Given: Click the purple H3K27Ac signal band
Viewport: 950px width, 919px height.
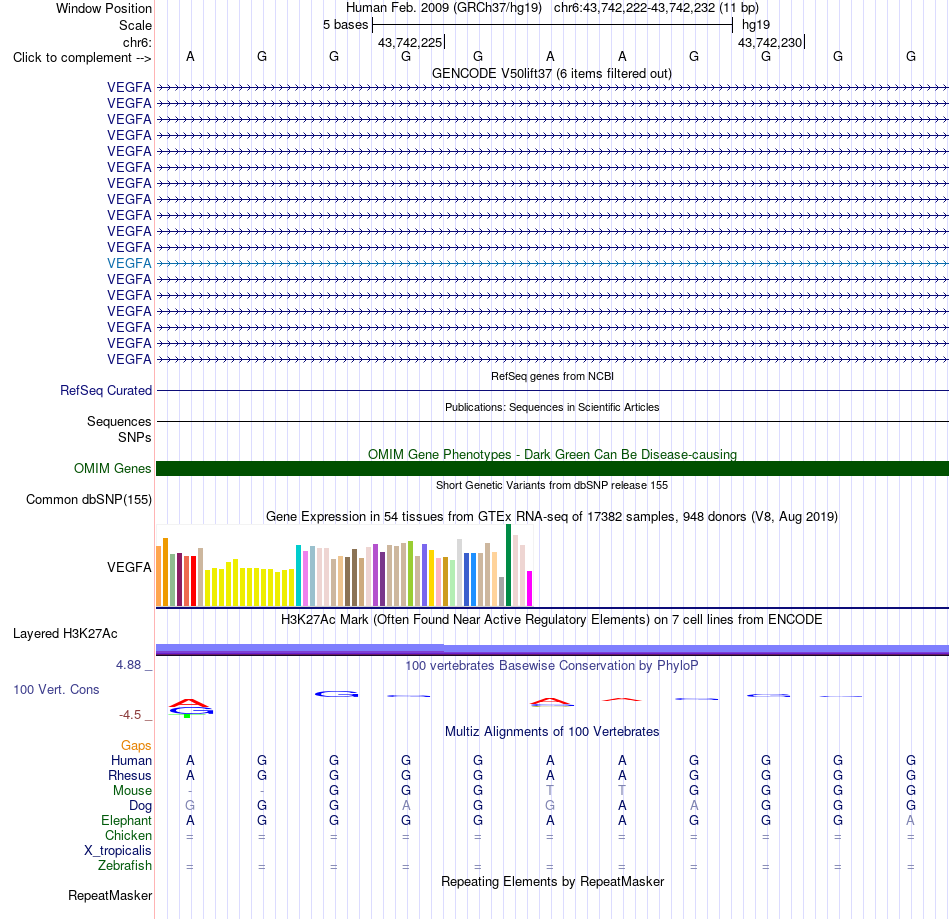Looking at the screenshot, I should [552, 649].
